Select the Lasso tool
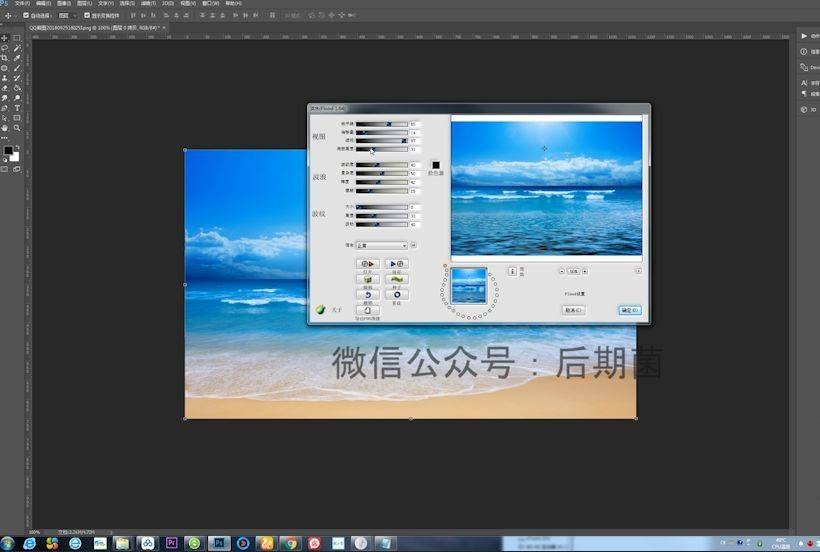This screenshot has width=820, height=552. 5,48
